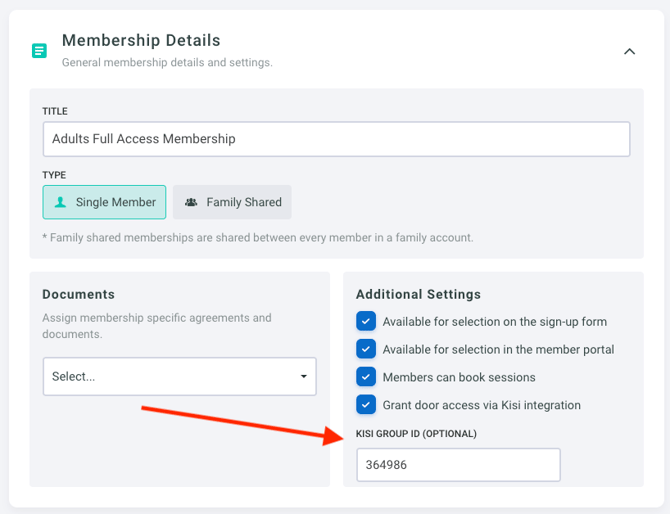Click the "Membership Details" heading text

pos(141,41)
